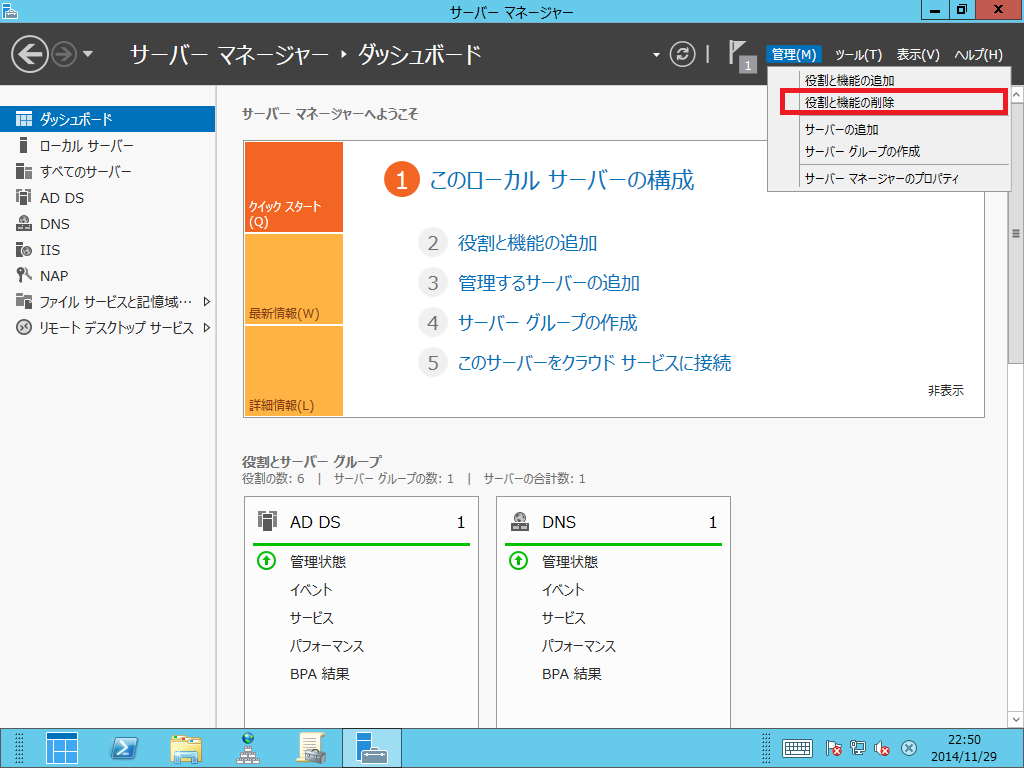Select ローカル サーバー in the sidebar

(x=107, y=145)
